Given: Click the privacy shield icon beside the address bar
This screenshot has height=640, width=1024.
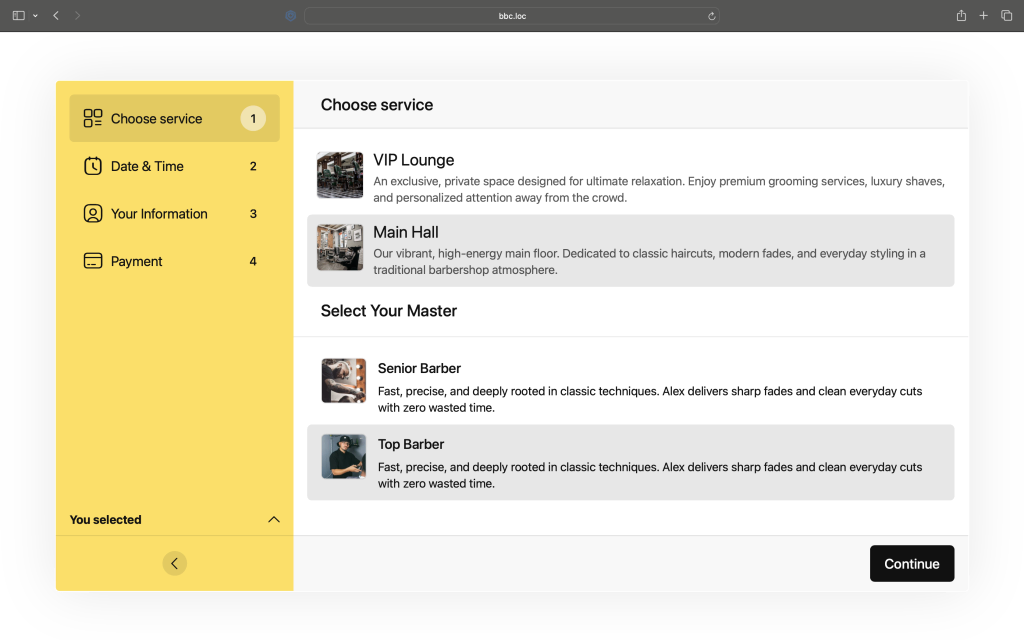Looking at the screenshot, I should 291,16.
